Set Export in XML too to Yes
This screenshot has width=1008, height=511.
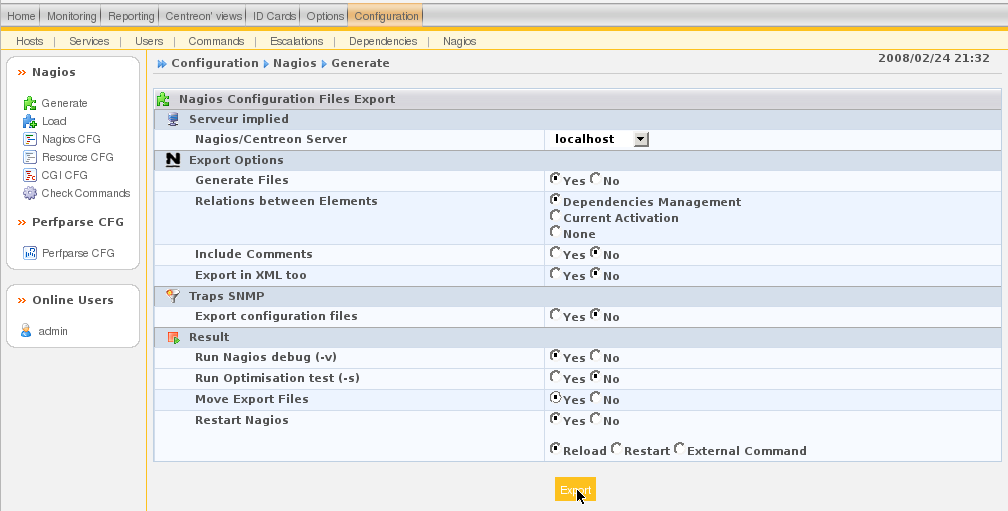click(x=555, y=273)
